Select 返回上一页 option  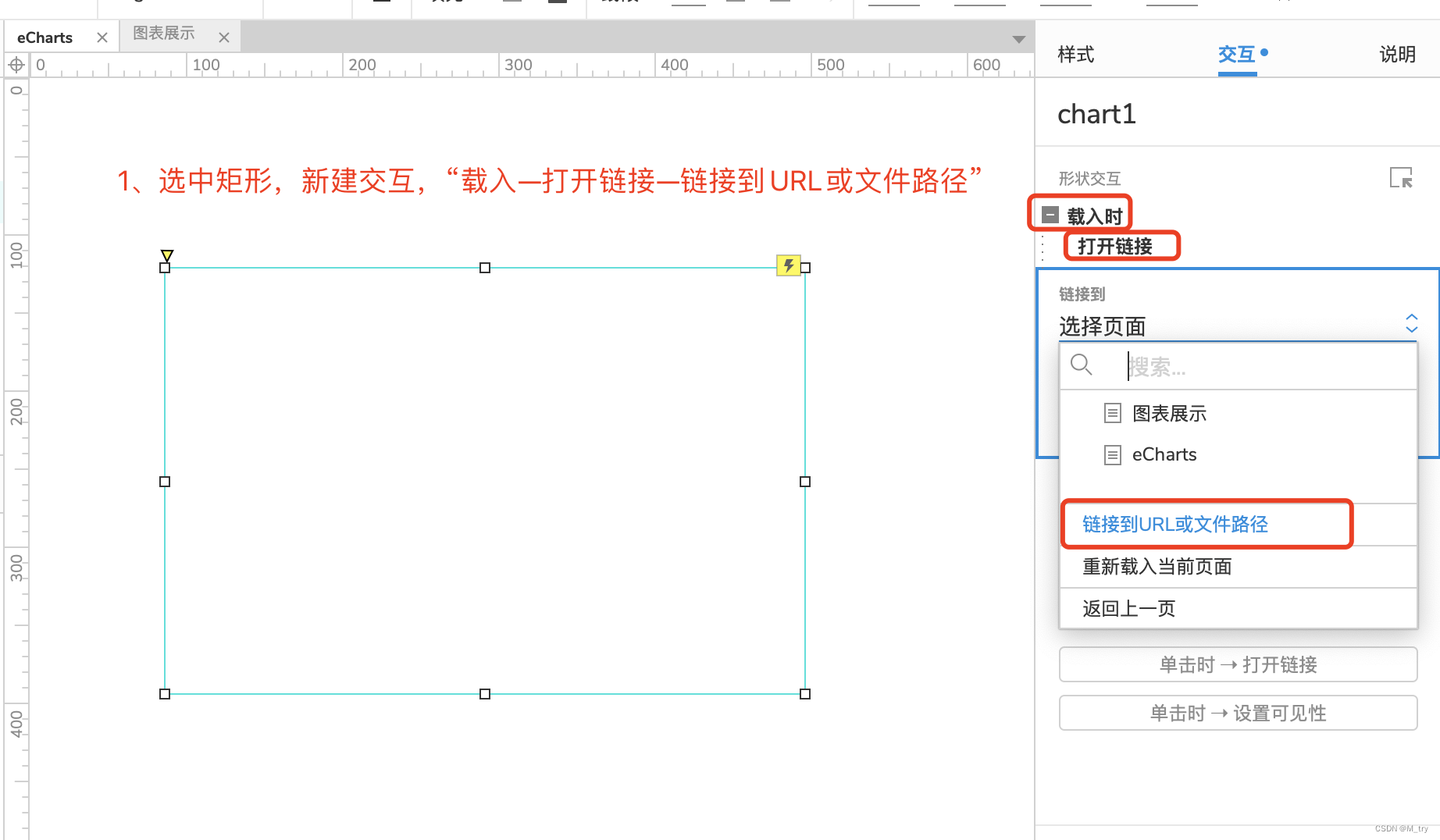(1238, 608)
